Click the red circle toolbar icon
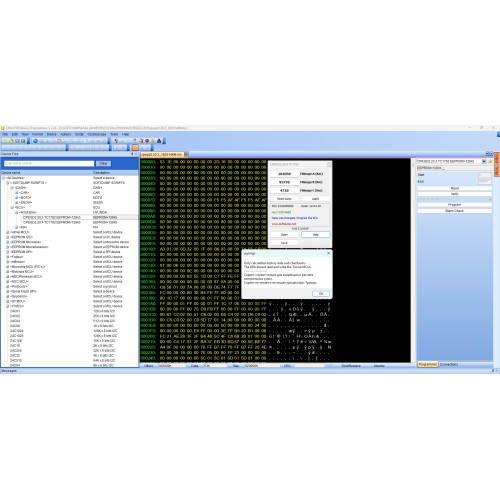 coord(147,141)
